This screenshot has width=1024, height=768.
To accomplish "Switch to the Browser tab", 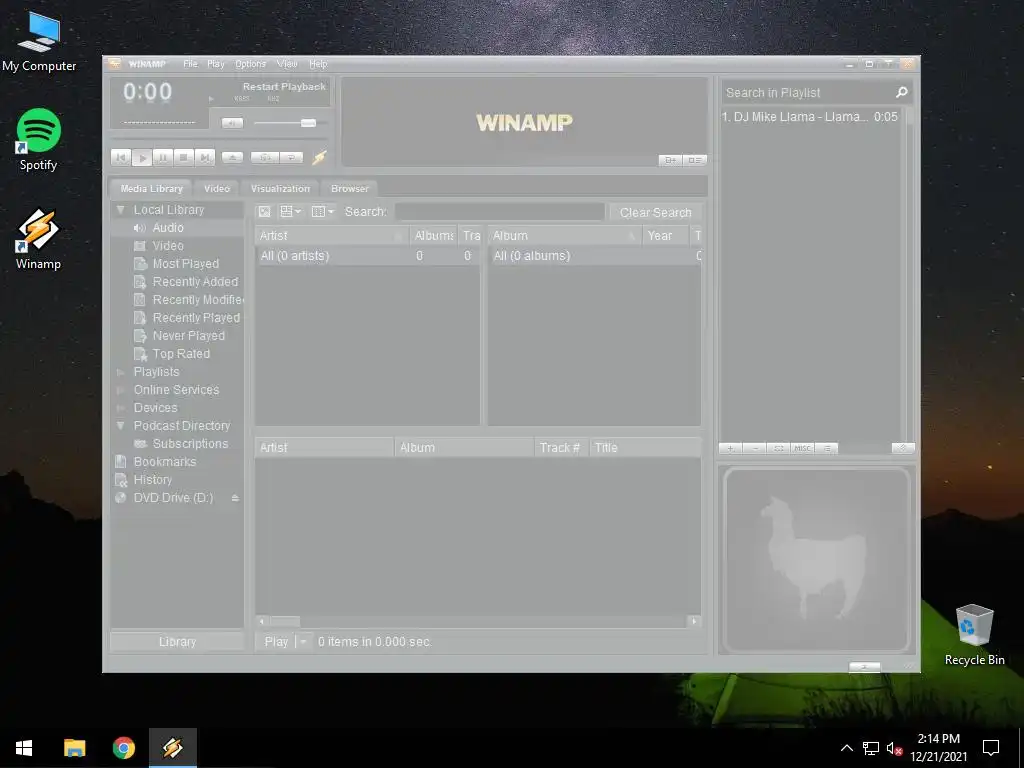I will pyautogui.click(x=349, y=188).
